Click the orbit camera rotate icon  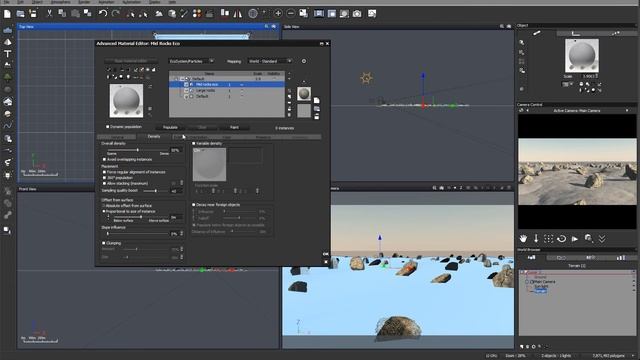point(562,238)
